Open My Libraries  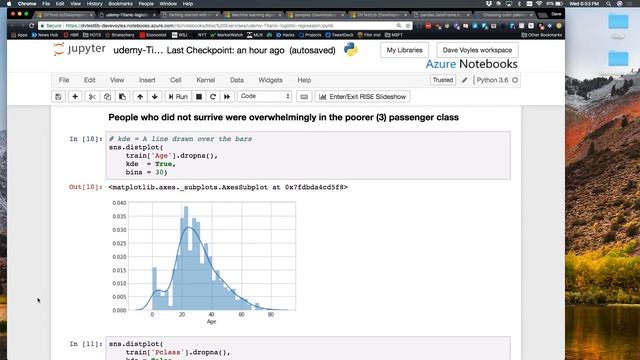pyautogui.click(x=404, y=50)
